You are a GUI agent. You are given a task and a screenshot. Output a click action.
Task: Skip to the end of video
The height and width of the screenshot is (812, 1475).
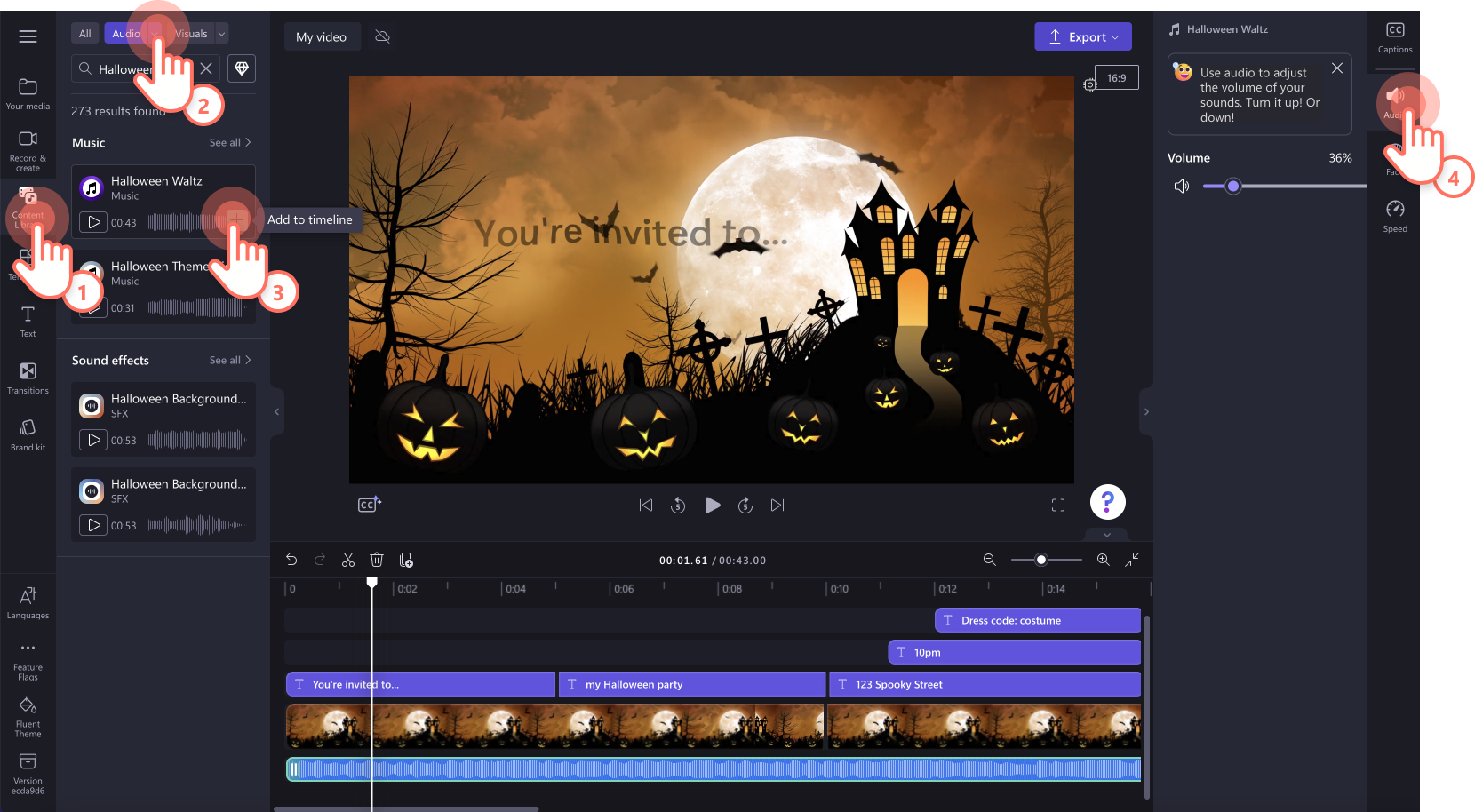point(777,505)
